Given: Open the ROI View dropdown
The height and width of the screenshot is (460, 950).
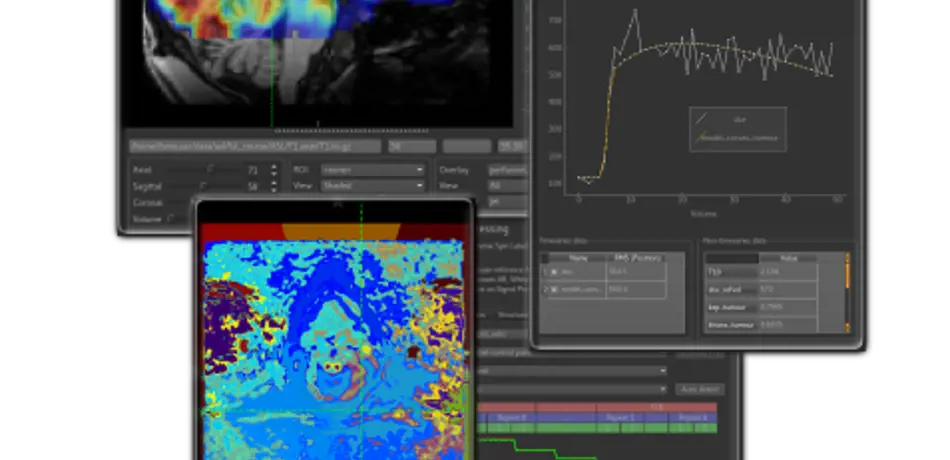Looking at the screenshot, I should (372, 186).
